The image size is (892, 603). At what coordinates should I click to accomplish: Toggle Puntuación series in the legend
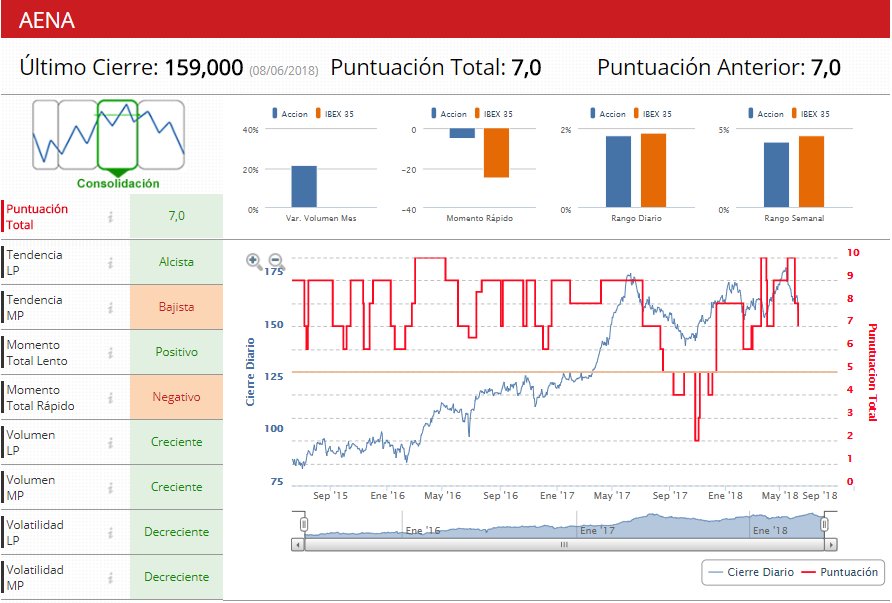[x=840, y=572]
